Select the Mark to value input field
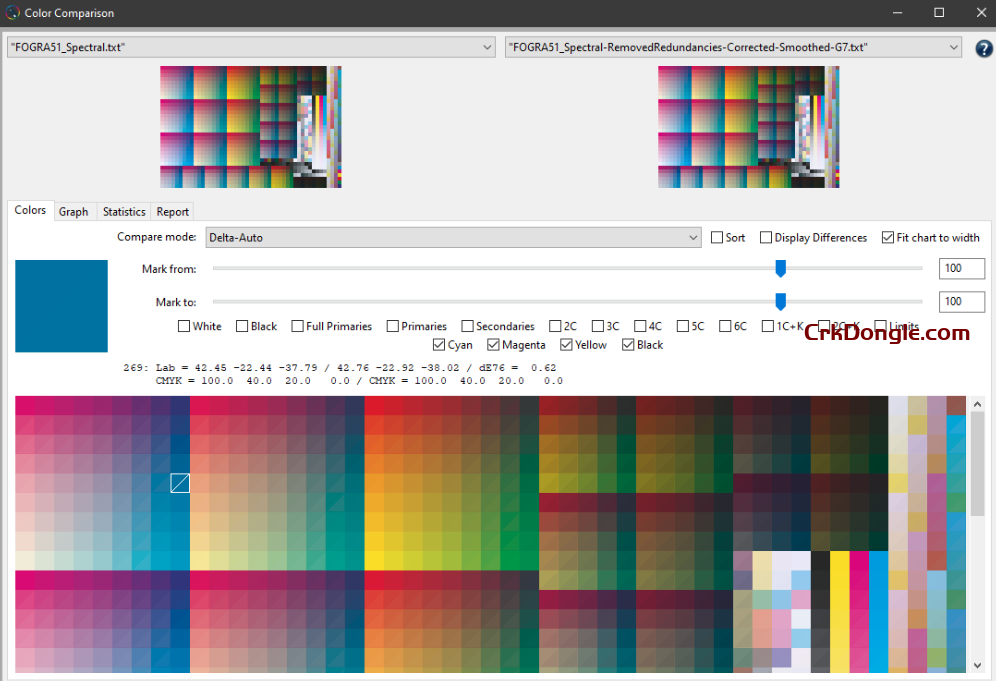This screenshot has height=681, width=996. pos(961,301)
